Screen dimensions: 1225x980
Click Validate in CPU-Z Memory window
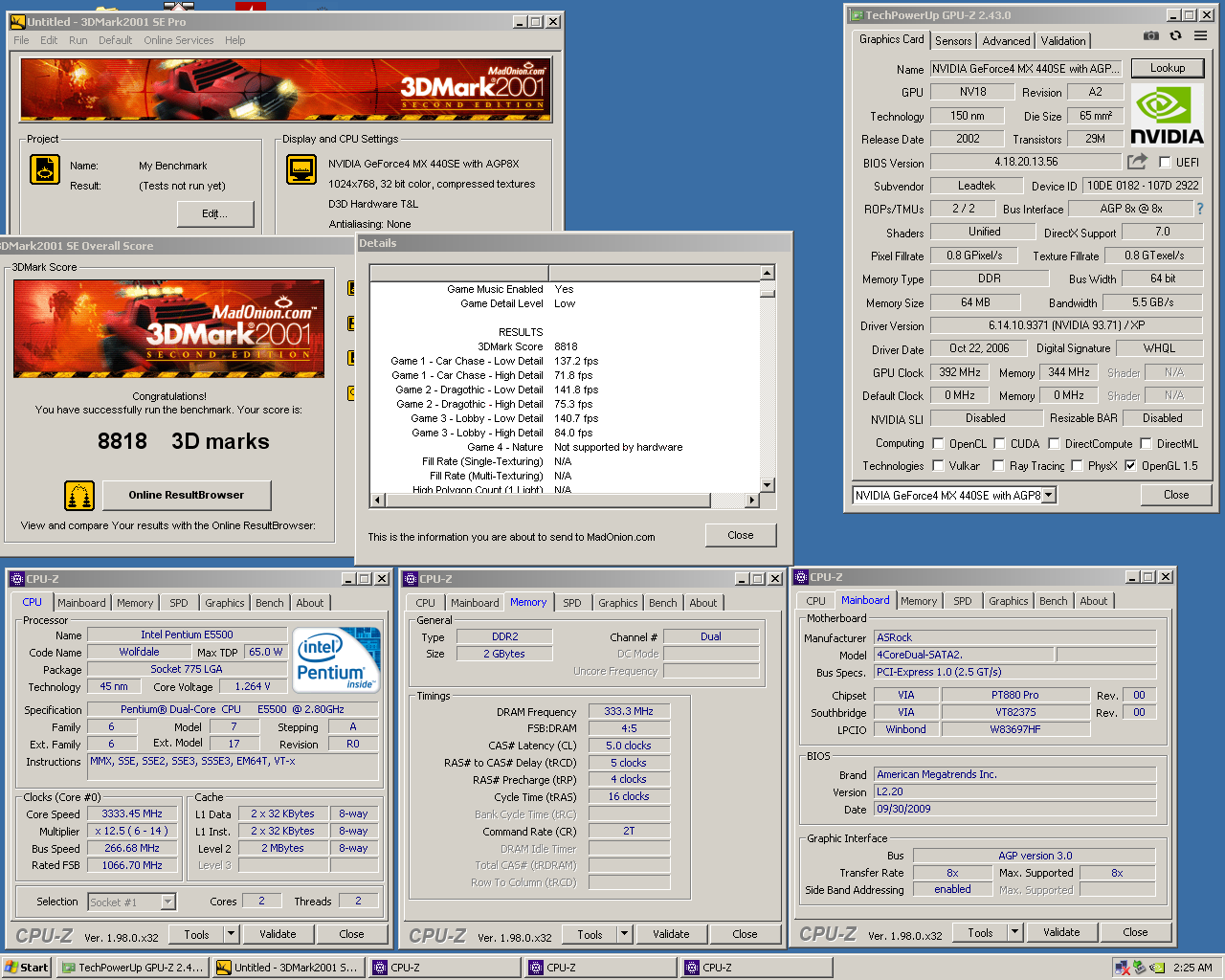pos(671,934)
